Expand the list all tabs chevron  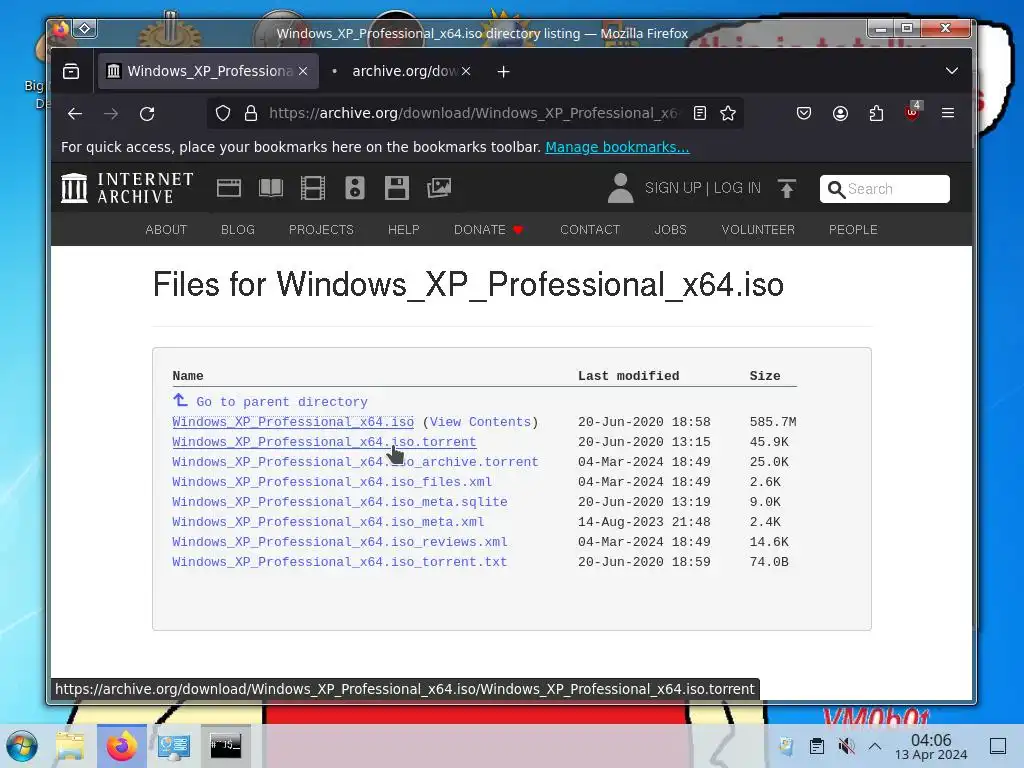(952, 71)
